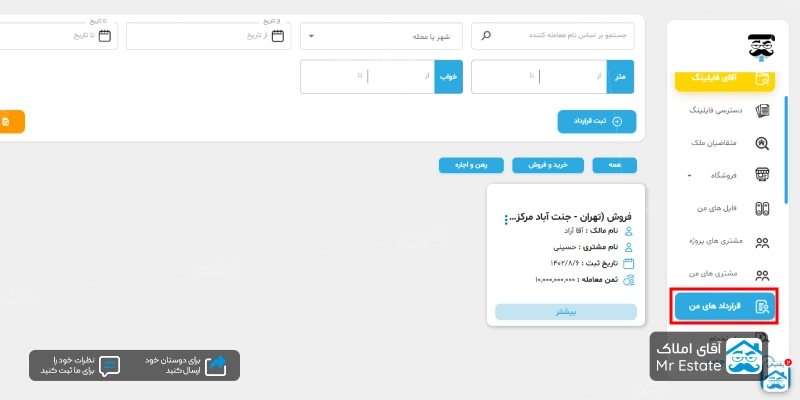Select the خرید و فروش filter tab
The height and width of the screenshot is (400, 800).
click(x=548, y=166)
